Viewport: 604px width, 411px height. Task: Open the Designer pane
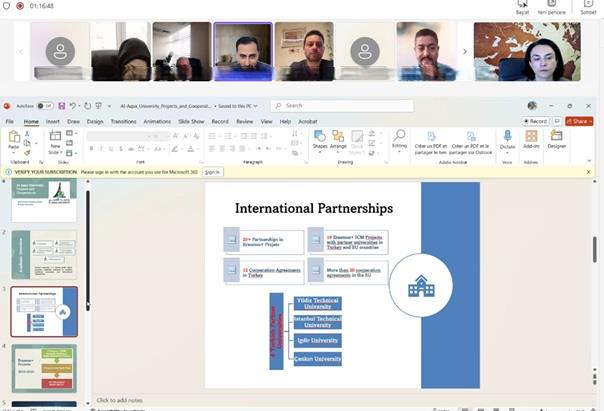pos(556,139)
